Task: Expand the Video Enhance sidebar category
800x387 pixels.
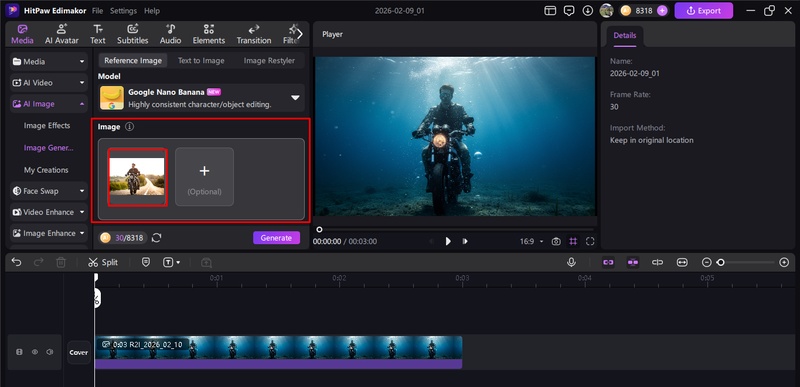Action: (49, 212)
